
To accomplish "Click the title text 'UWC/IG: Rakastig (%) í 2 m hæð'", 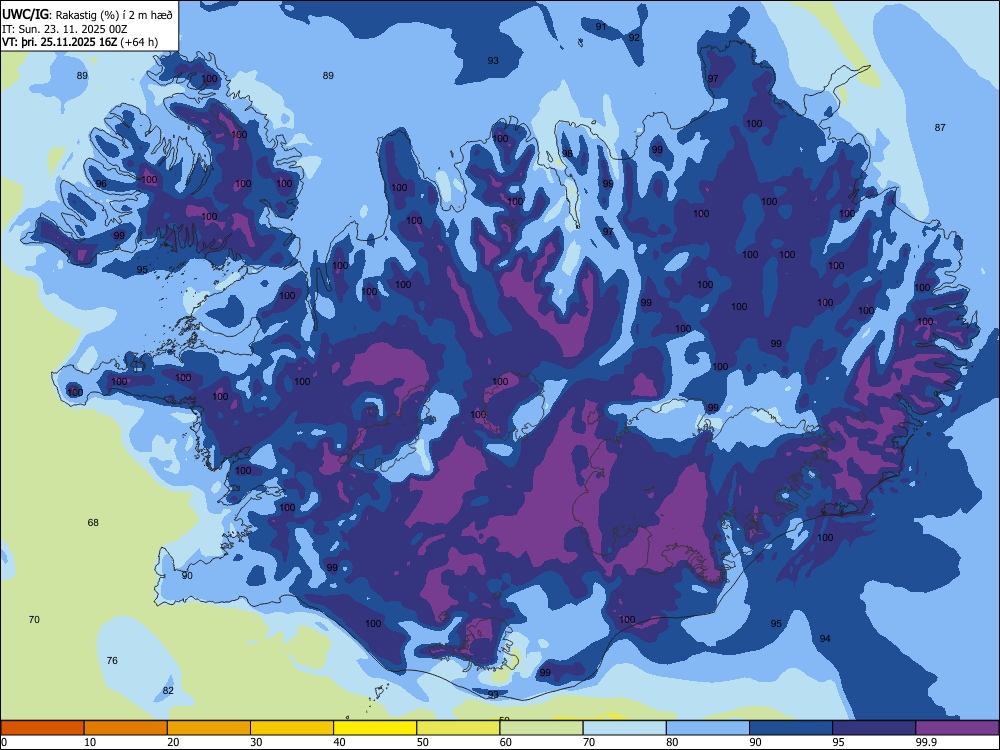I will pos(87,14).
